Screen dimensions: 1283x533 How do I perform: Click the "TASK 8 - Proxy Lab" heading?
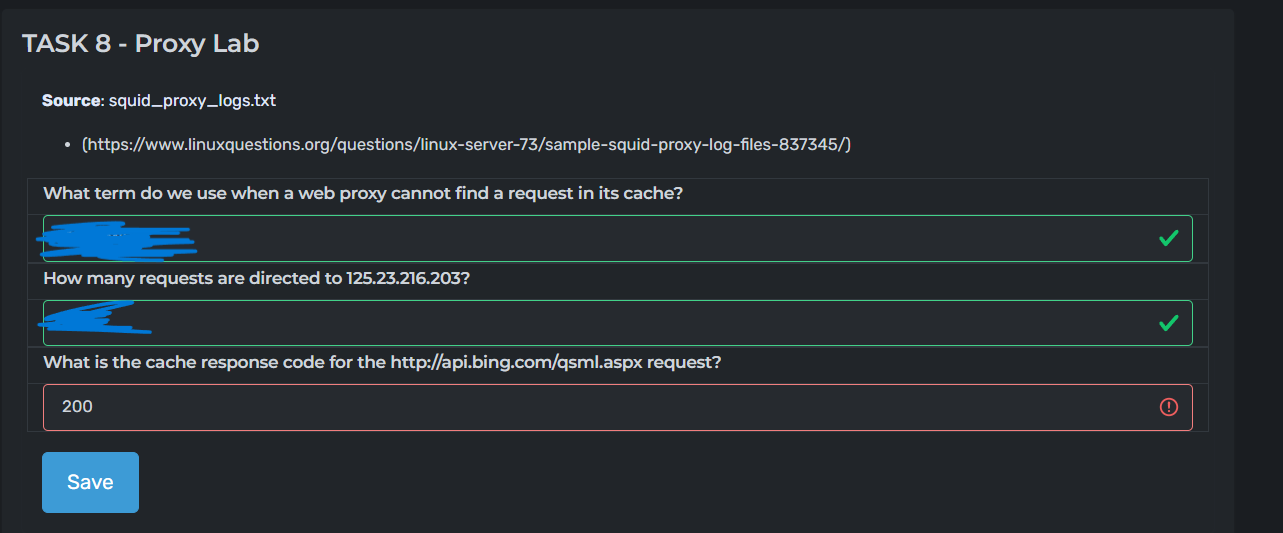coord(141,43)
